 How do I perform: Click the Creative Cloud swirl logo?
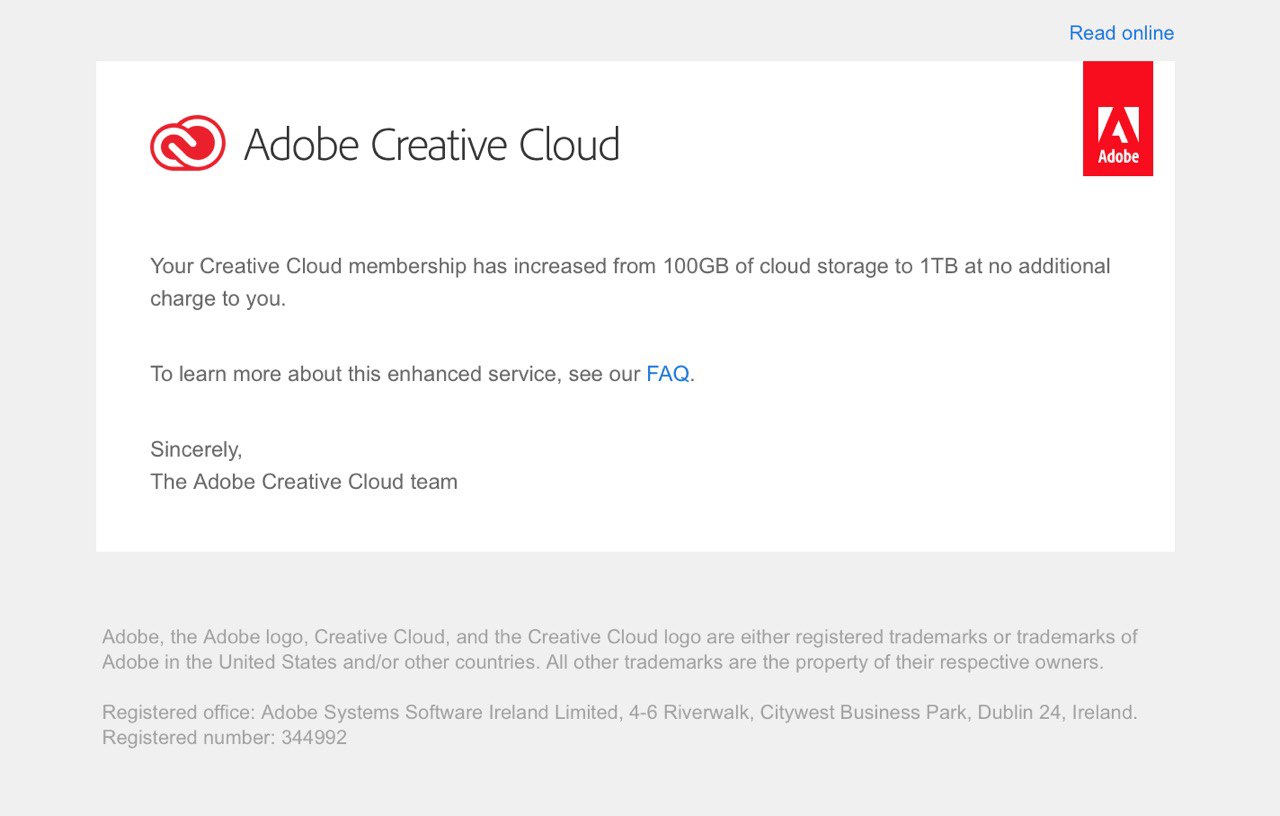click(x=188, y=143)
